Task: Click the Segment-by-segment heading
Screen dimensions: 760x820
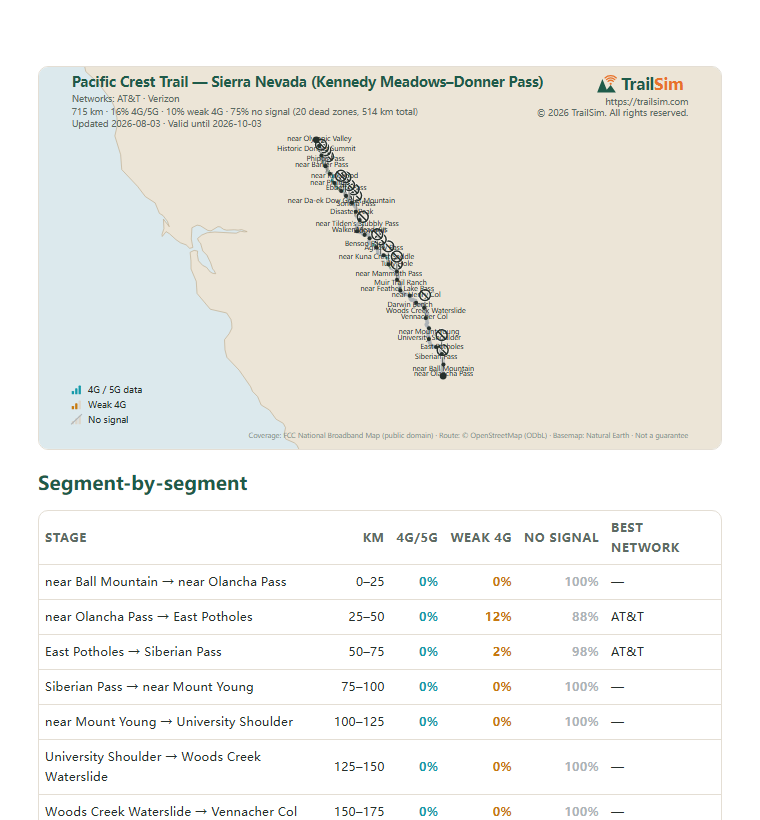Action: pos(143,483)
